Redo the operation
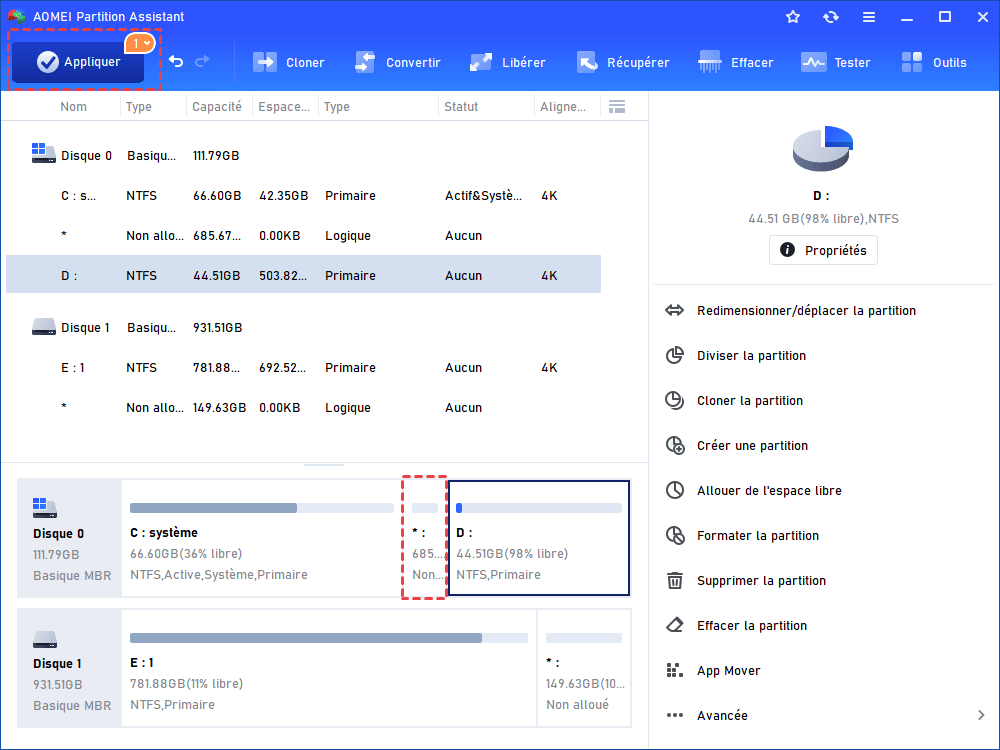This screenshot has height=750, width=1000. coord(203,61)
